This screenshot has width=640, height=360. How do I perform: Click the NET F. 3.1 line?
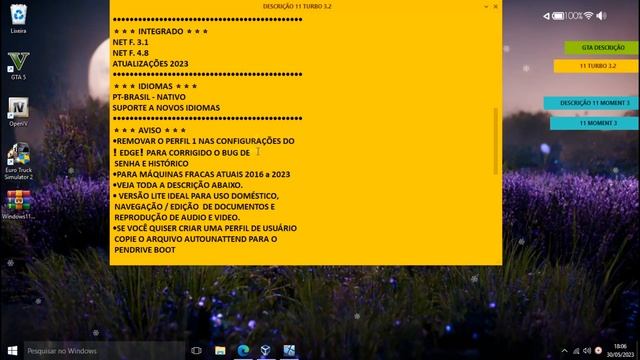131,42
